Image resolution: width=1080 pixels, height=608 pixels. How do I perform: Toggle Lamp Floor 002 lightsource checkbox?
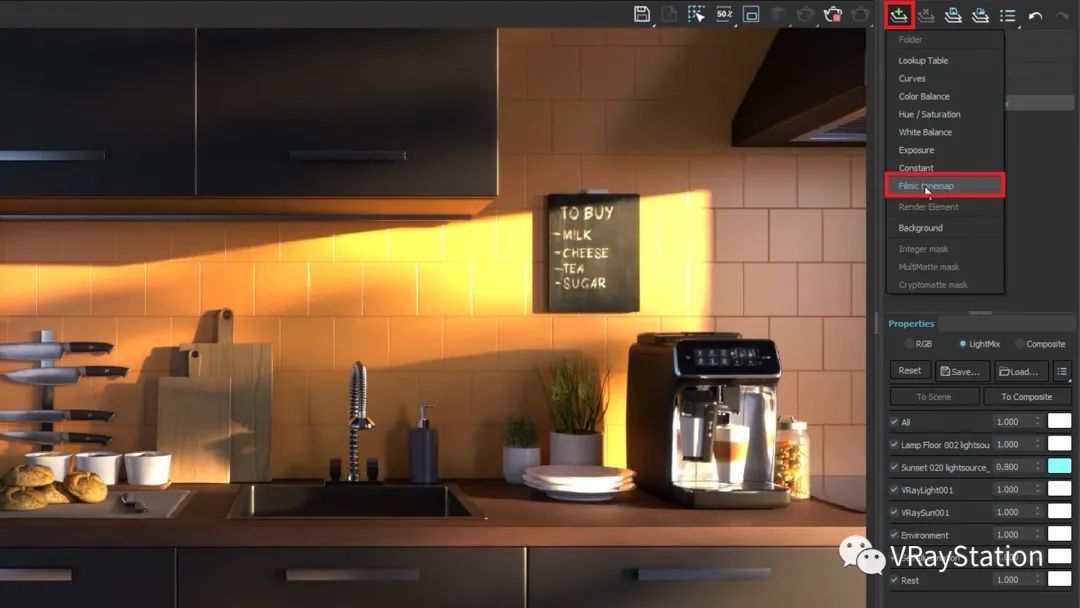(x=894, y=445)
